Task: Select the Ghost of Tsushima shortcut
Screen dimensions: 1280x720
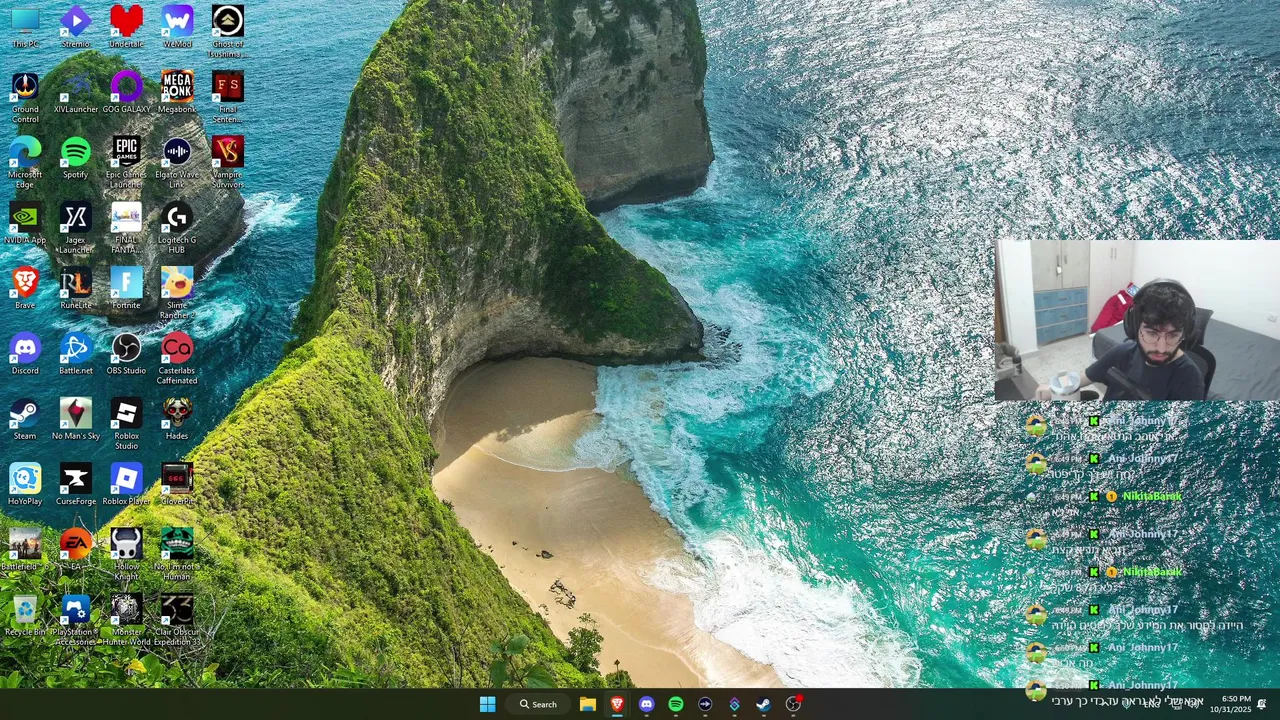Action: (x=227, y=31)
